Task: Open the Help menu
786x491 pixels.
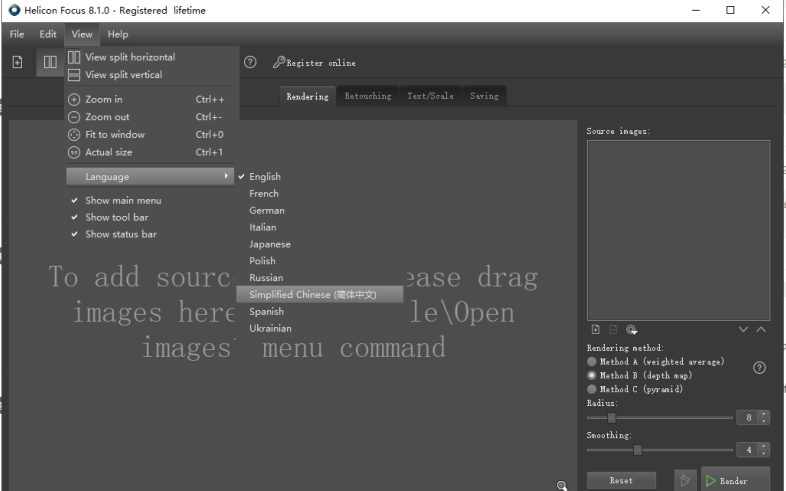Action: (118, 34)
